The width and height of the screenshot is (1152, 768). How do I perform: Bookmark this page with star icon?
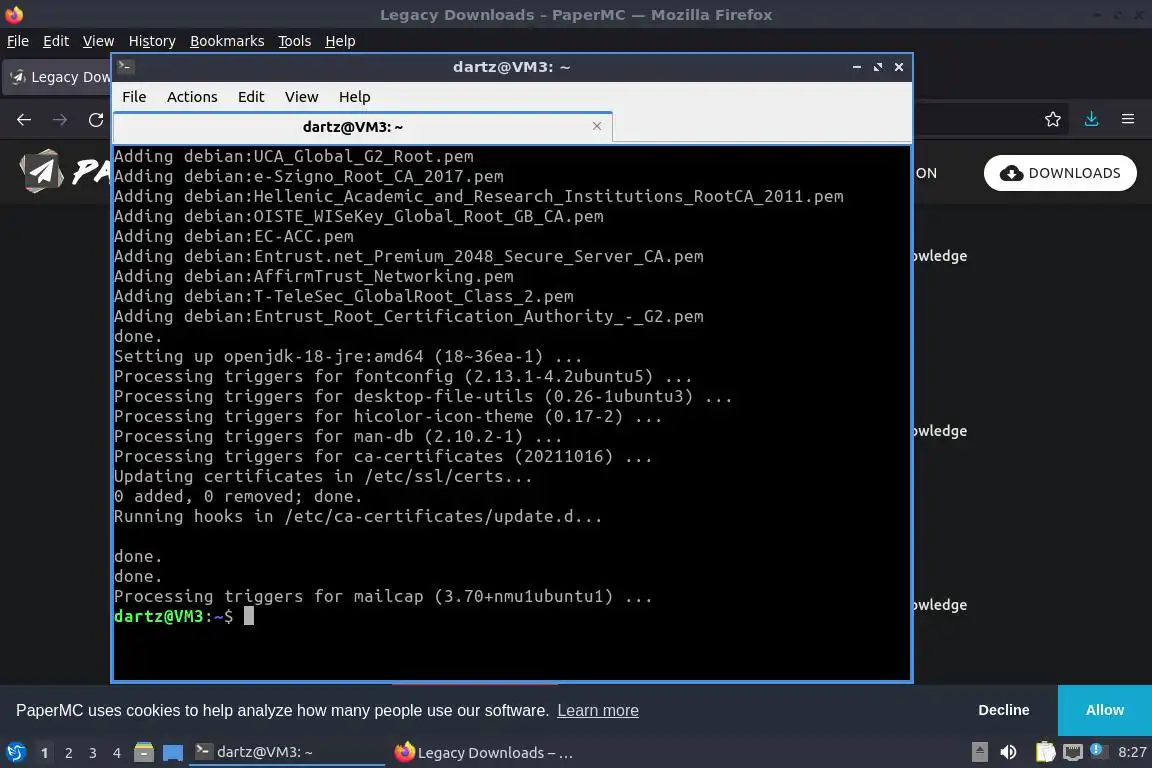pyautogui.click(x=1053, y=119)
